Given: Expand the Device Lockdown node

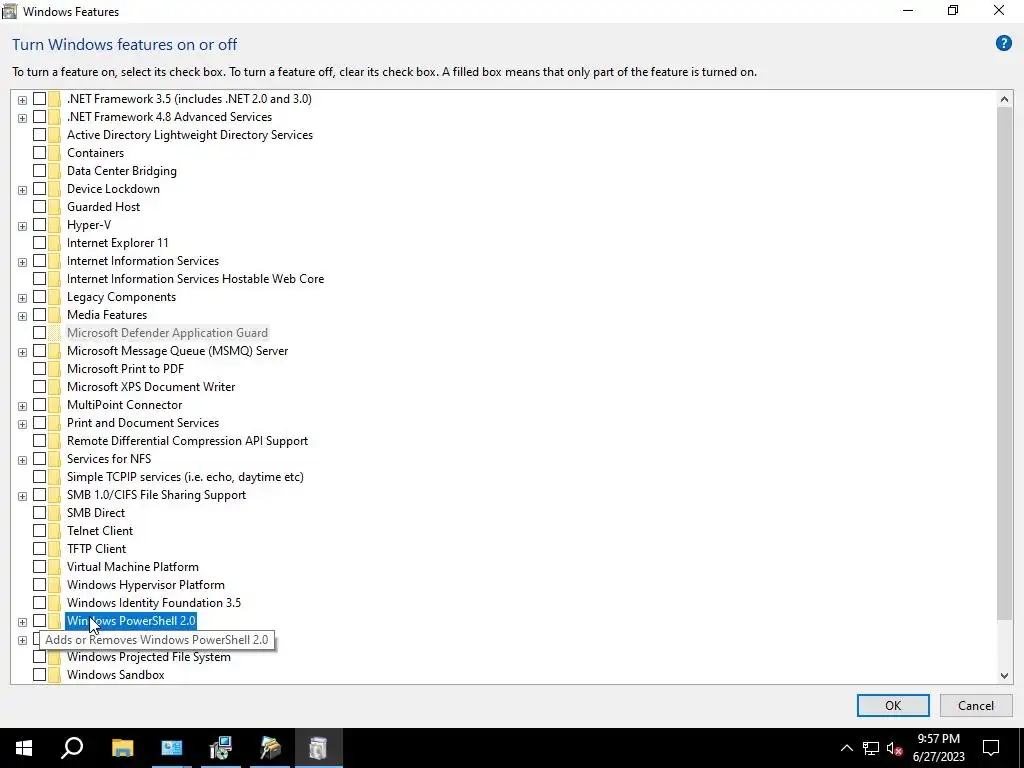Looking at the screenshot, I should [22, 190].
